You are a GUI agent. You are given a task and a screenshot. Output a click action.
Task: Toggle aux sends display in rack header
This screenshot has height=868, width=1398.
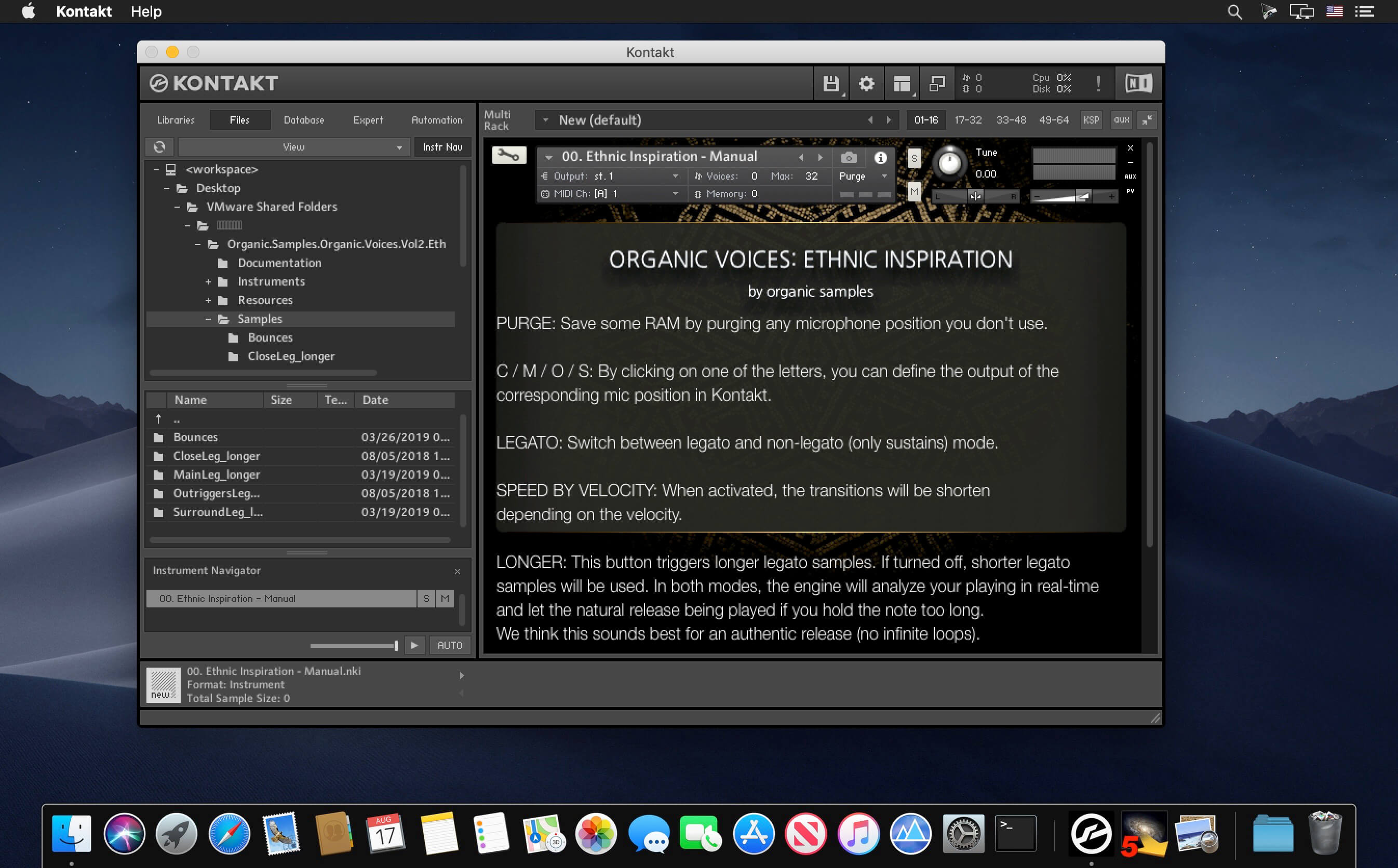(x=1121, y=119)
